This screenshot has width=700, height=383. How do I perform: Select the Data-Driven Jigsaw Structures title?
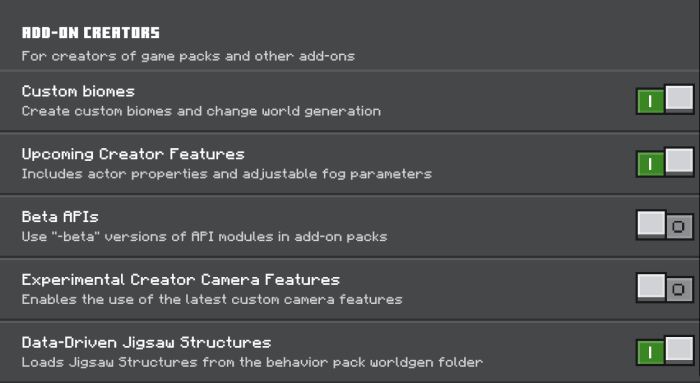pos(146,343)
